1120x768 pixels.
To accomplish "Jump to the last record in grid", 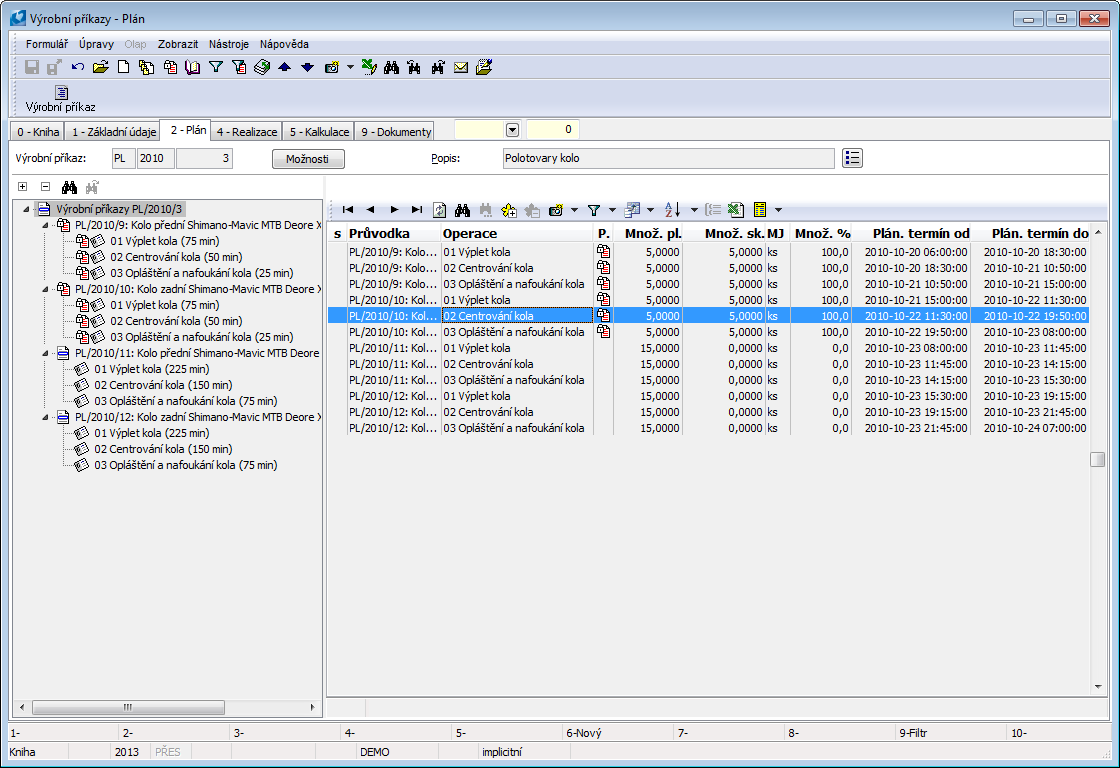I will tap(417, 210).
